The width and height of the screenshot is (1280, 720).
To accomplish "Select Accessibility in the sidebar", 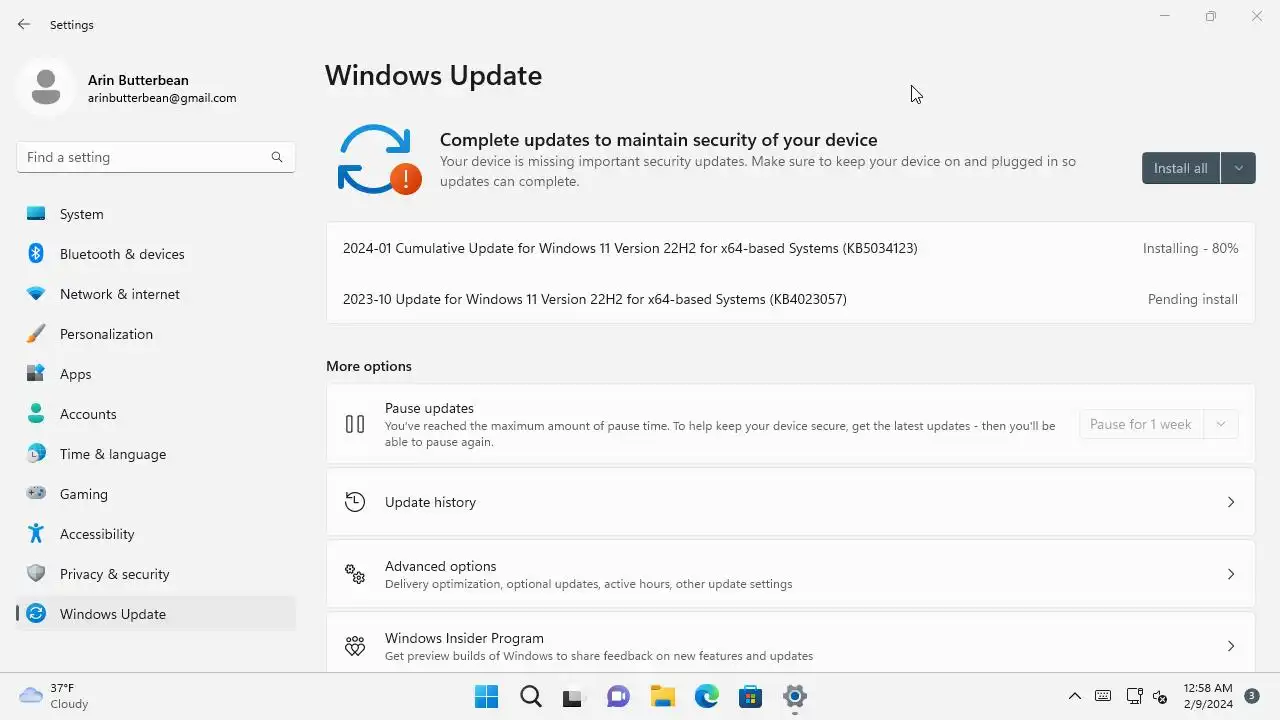I will pos(156,534).
